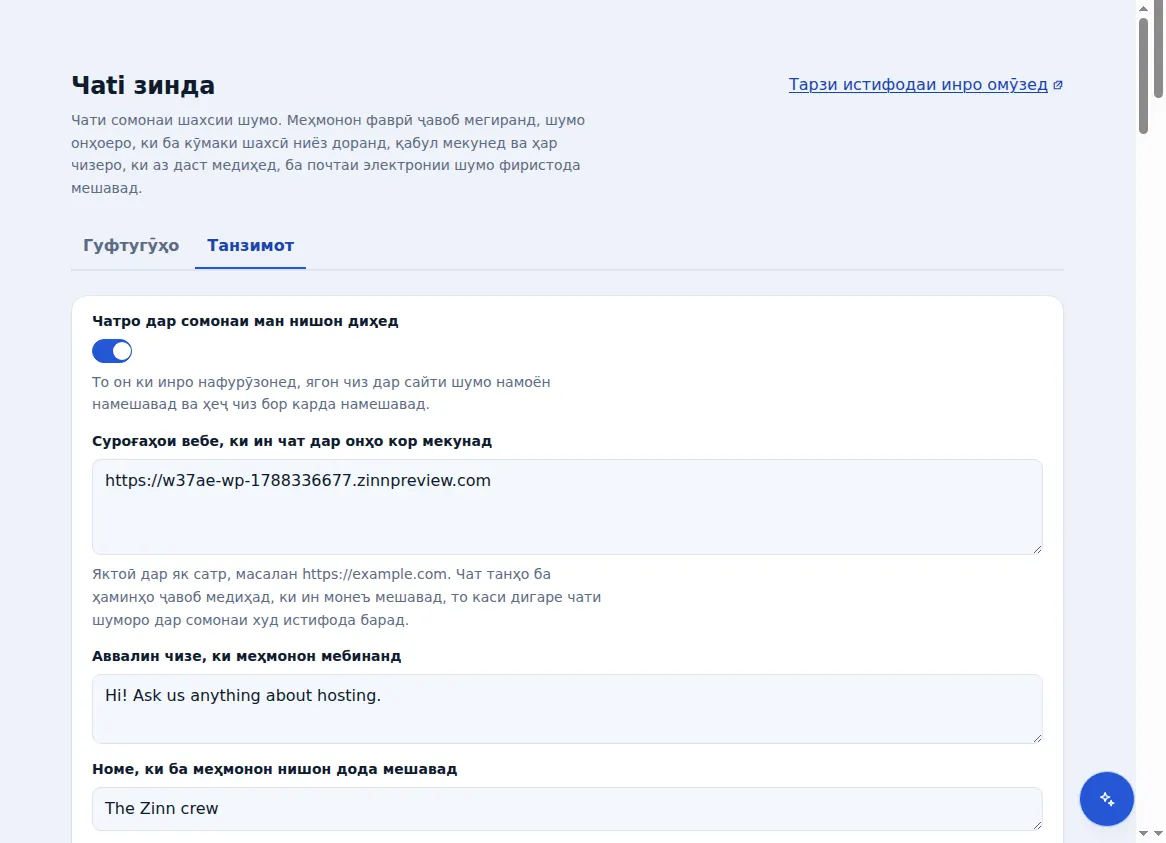Click label Аввалин чизе, ки меҳмонон мебинанд
Image resolution: width=1166 pixels, height=843 pixels.
tap(247, 656)
